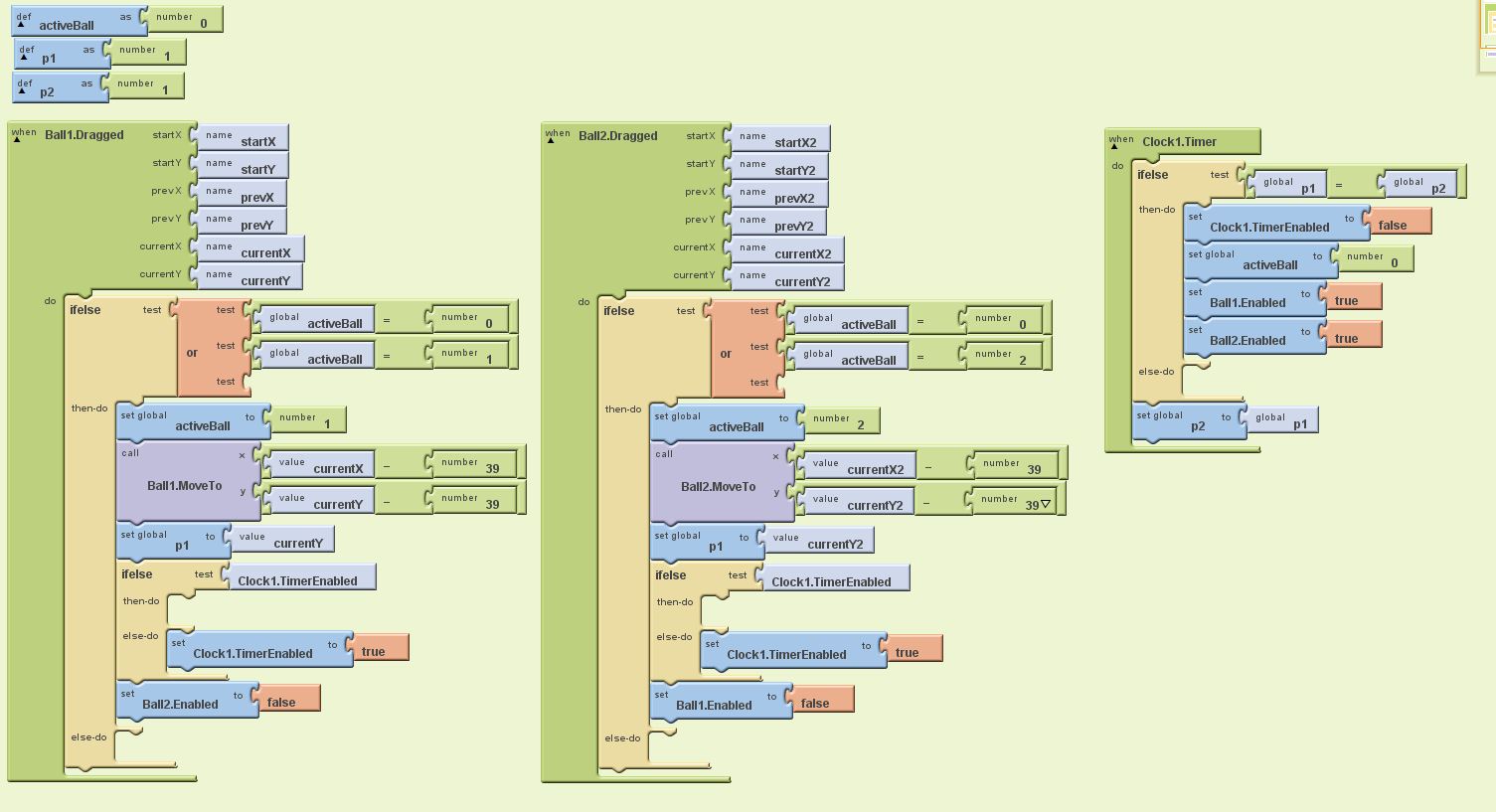1496x812 pixels.
Task: Select value currentY2 block attached to set global p1
Action: [x=816, y=541]
